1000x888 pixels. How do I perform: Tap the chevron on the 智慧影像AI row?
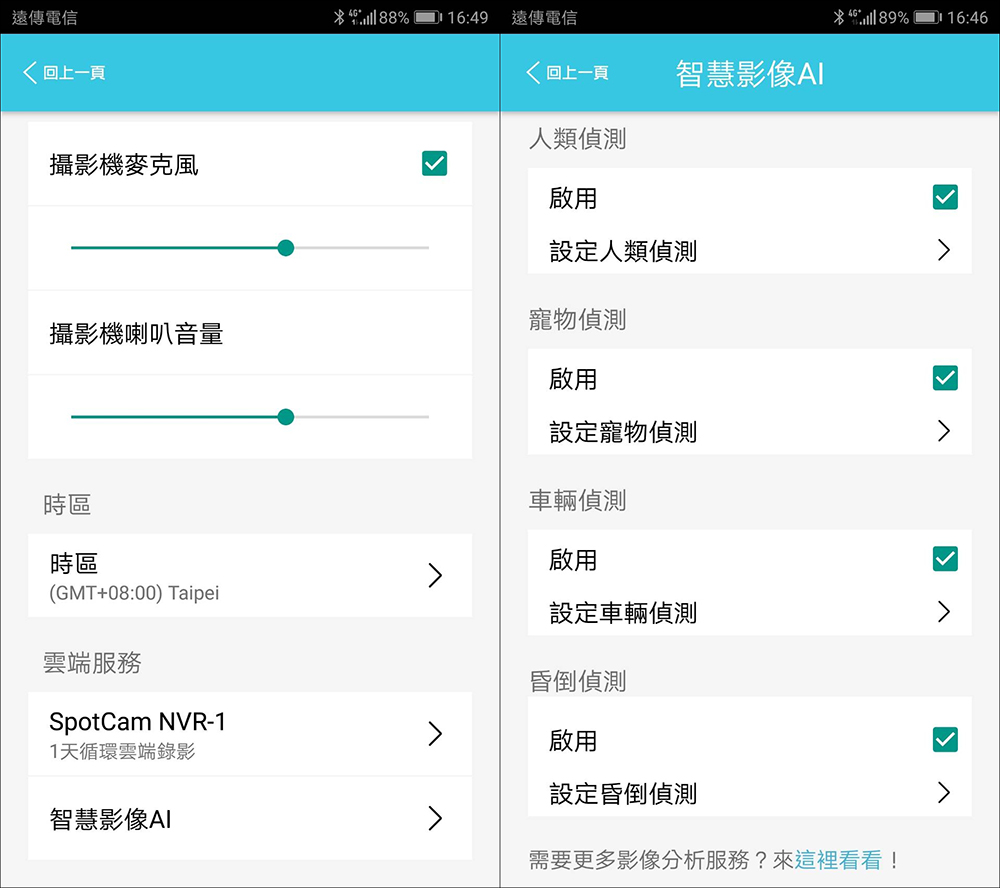(435, 818)
